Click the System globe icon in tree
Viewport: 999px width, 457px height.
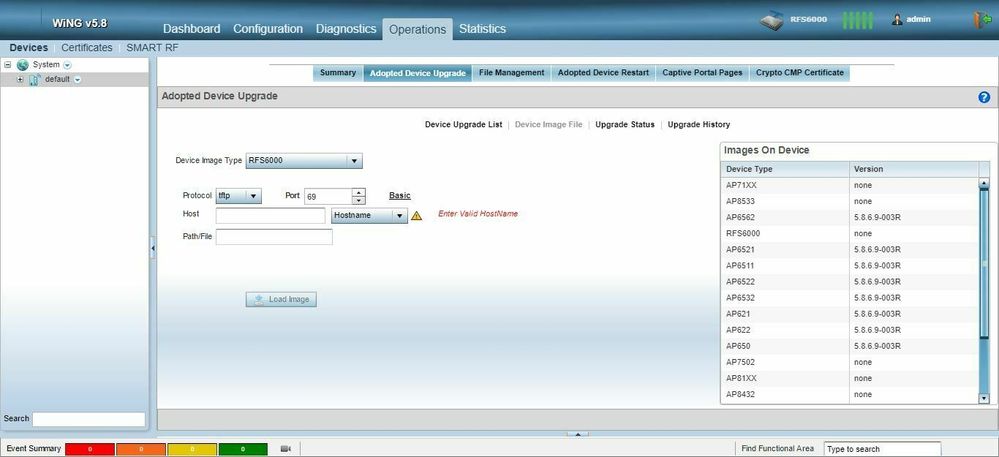tap(22, 65)
